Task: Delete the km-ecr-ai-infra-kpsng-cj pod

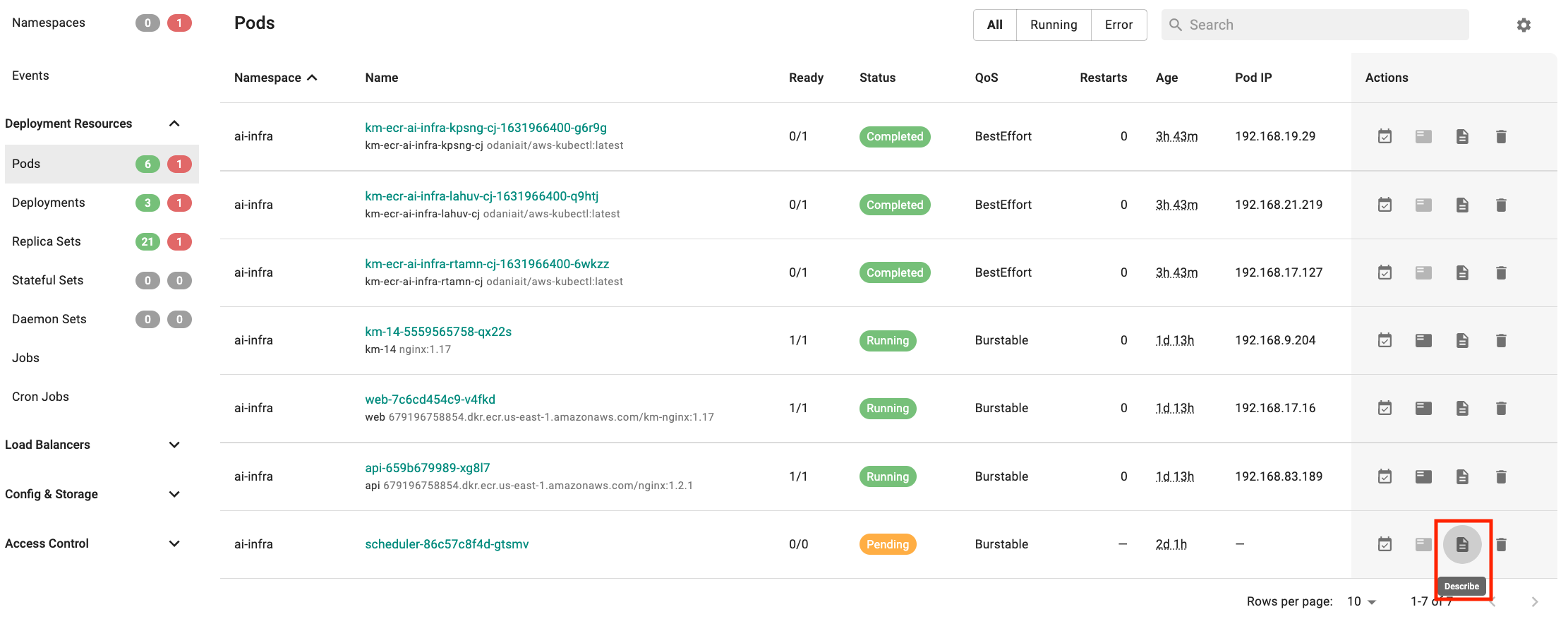Action: pyautogui.click(x=1501, y=136)
